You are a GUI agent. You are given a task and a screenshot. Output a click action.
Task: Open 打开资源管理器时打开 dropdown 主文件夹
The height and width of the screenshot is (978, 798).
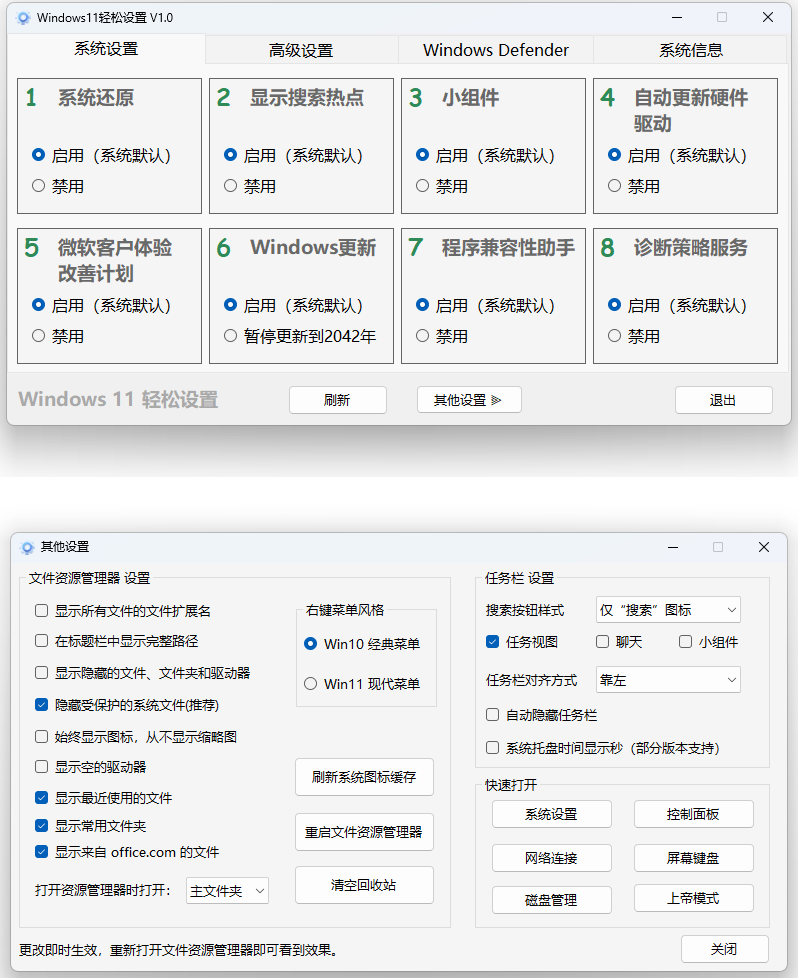(x=228, y=891)
